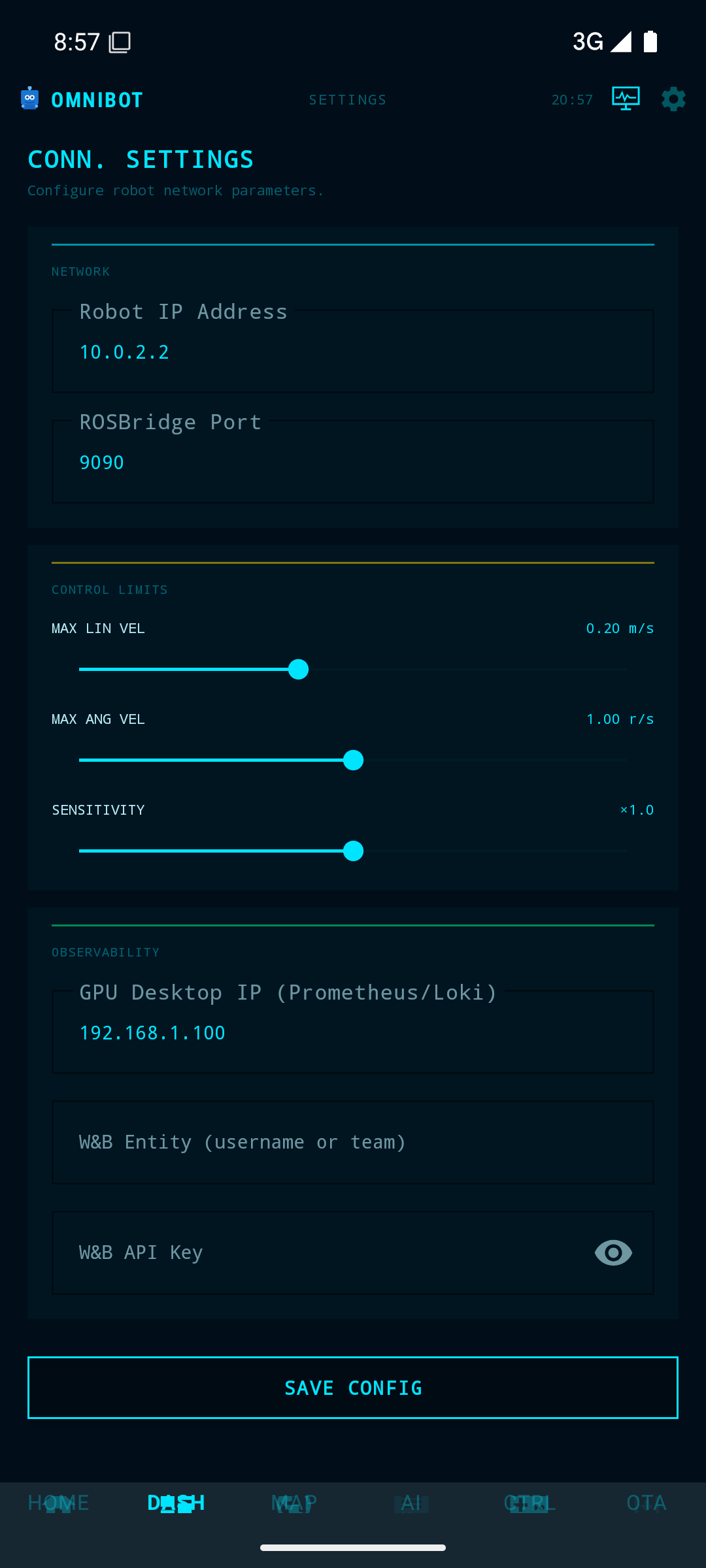Toggle W&B API Key visibility eye icon

tap(613, 1252)
